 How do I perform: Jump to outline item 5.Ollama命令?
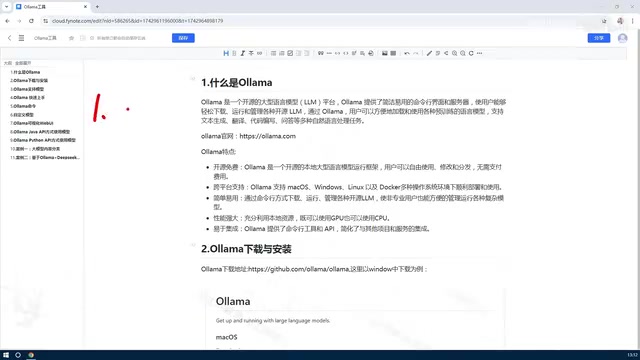(23, 106)
